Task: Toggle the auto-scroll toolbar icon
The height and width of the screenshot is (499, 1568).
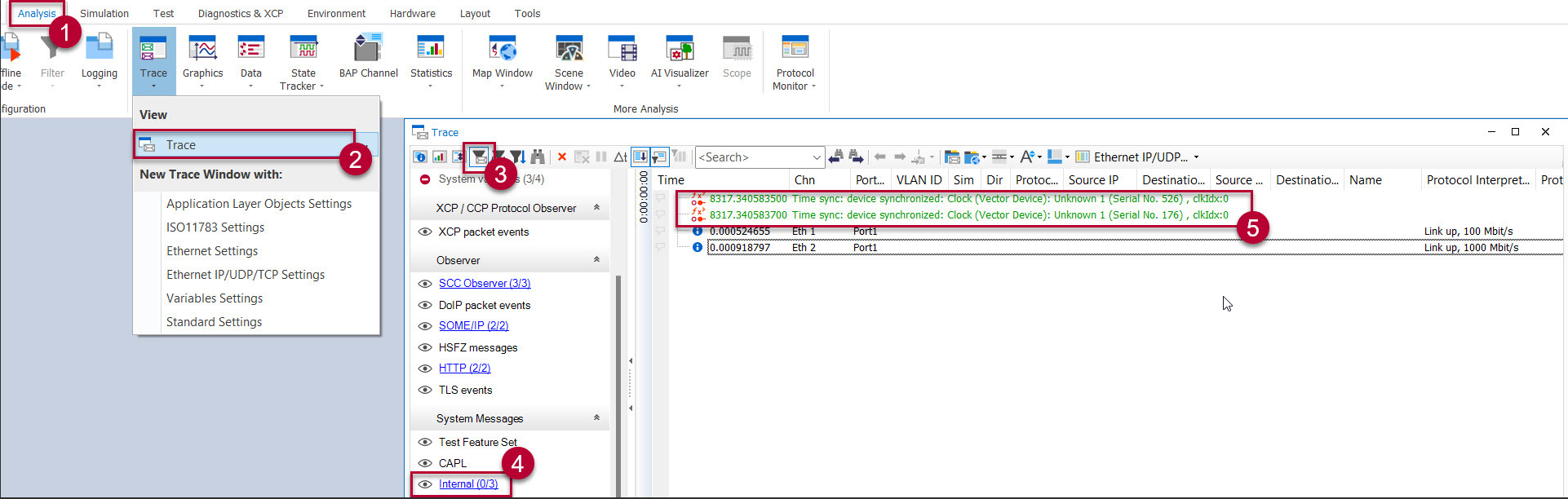Action: tap(640, 157)
